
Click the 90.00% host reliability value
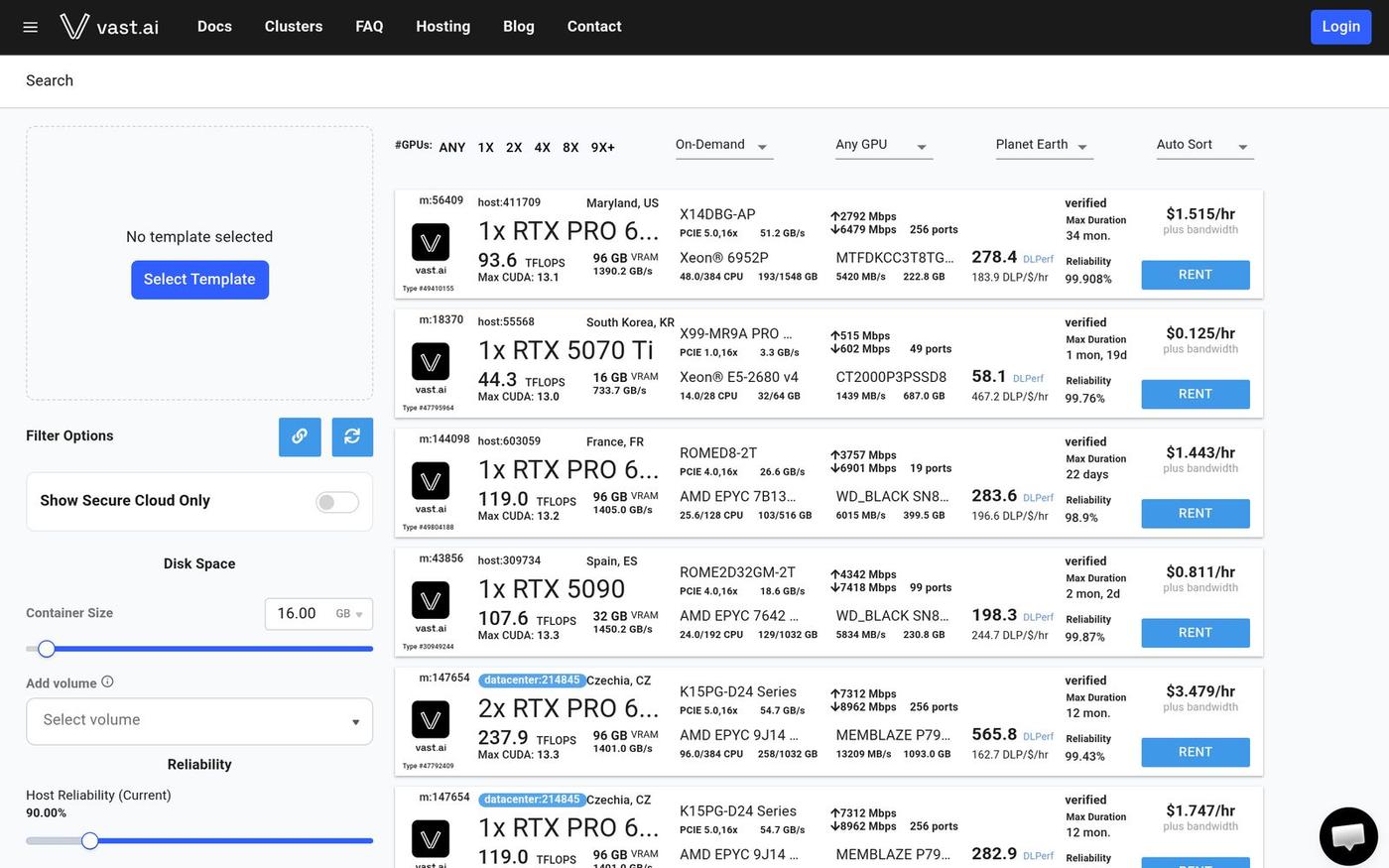[47, 813]
